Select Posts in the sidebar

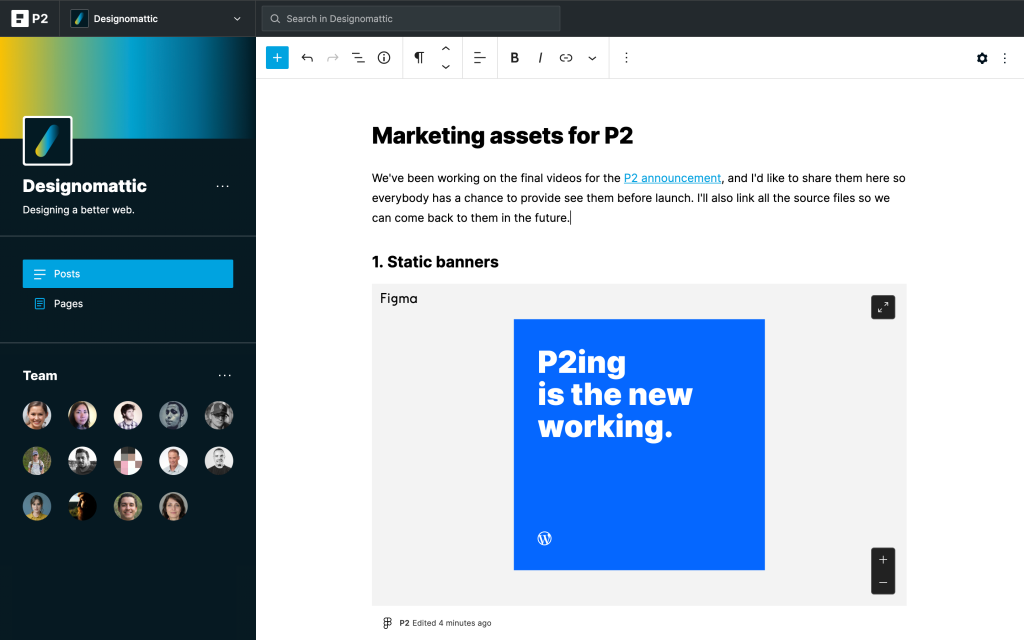[x=128, y=274]
